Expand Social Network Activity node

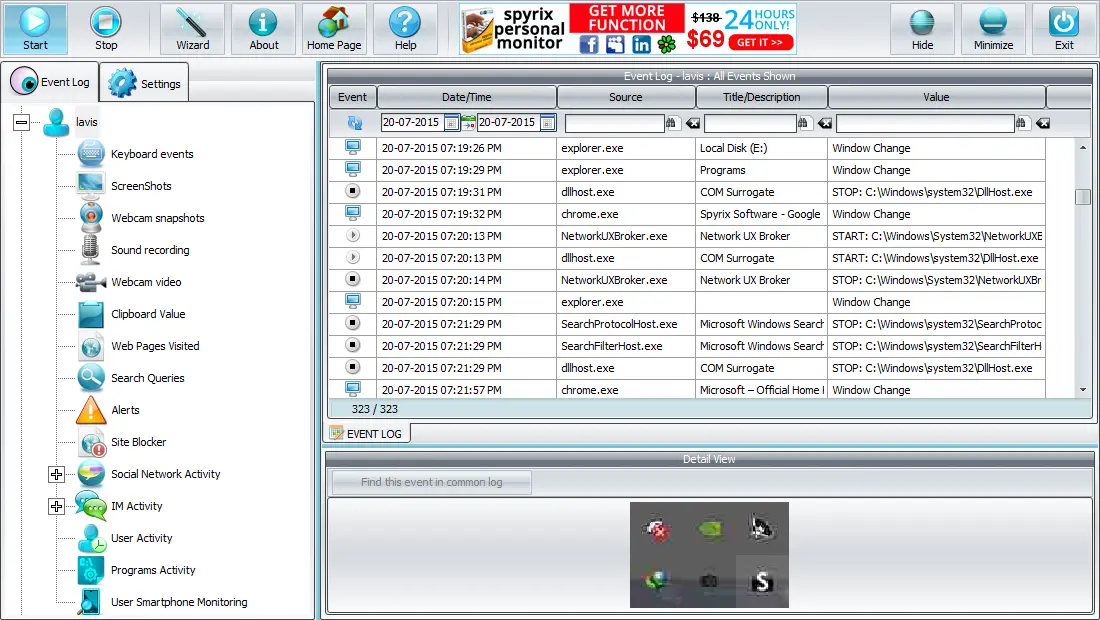(57, 475)
